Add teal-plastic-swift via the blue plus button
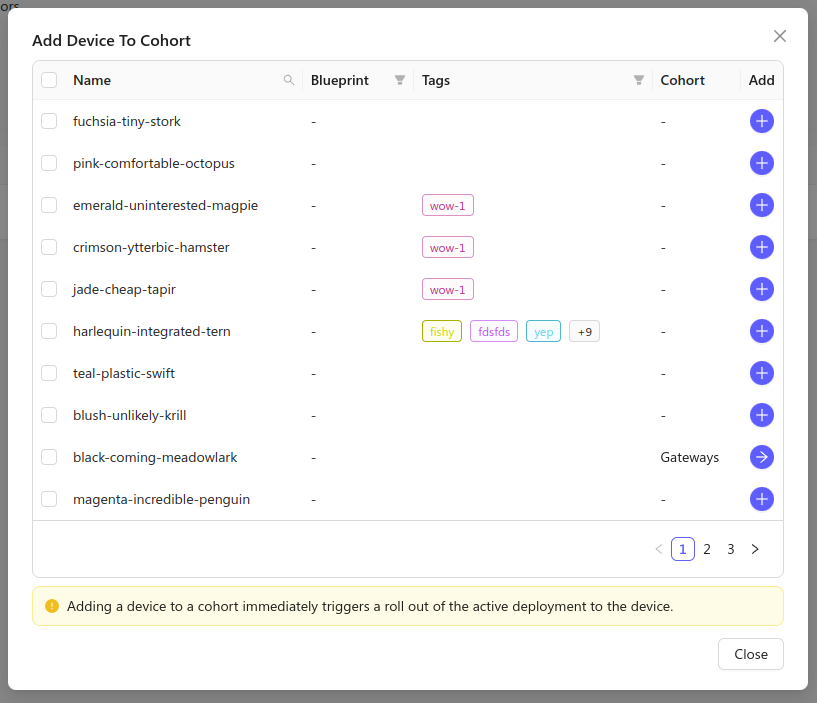Viewport: 817px width, 703px height. click(762, 373)
